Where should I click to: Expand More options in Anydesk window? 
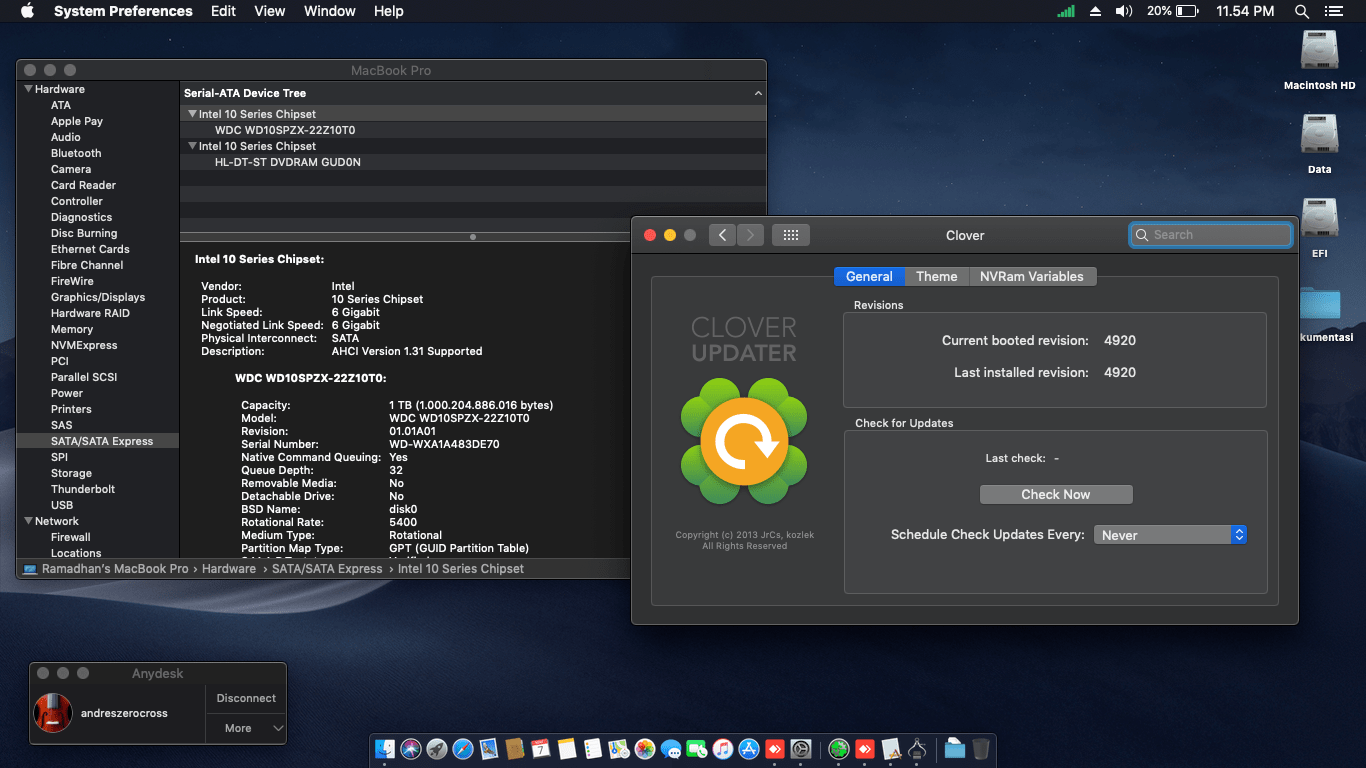246,728
